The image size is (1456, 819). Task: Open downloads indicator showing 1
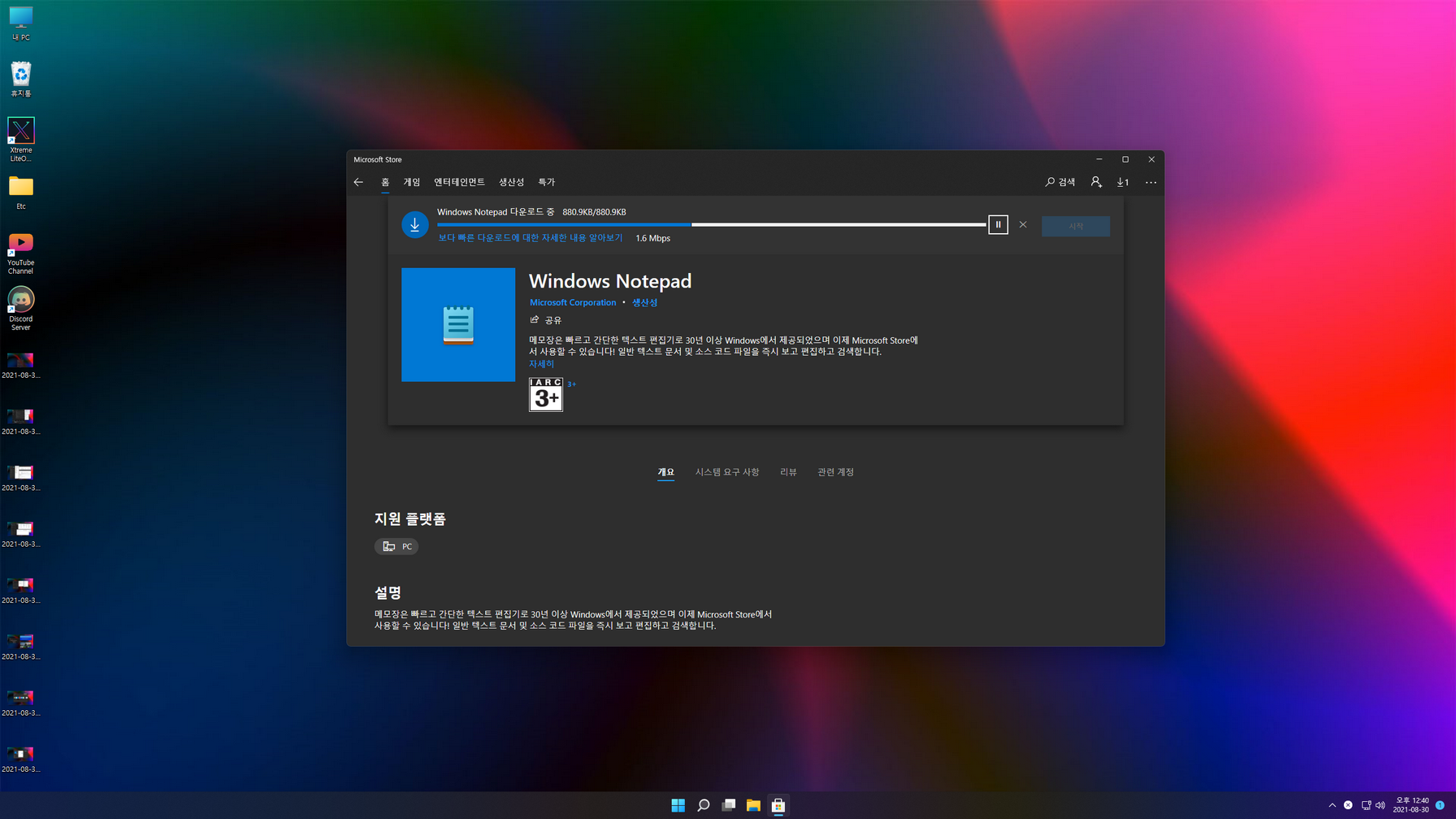click(1123, 182)
